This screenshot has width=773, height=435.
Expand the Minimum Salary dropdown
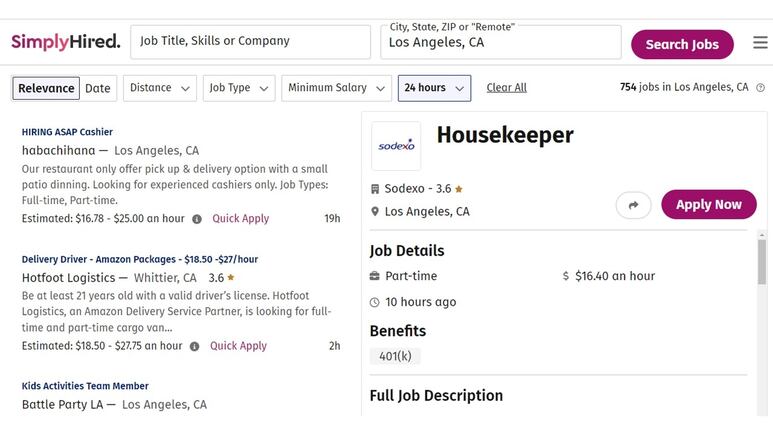(x=336, y=88)
